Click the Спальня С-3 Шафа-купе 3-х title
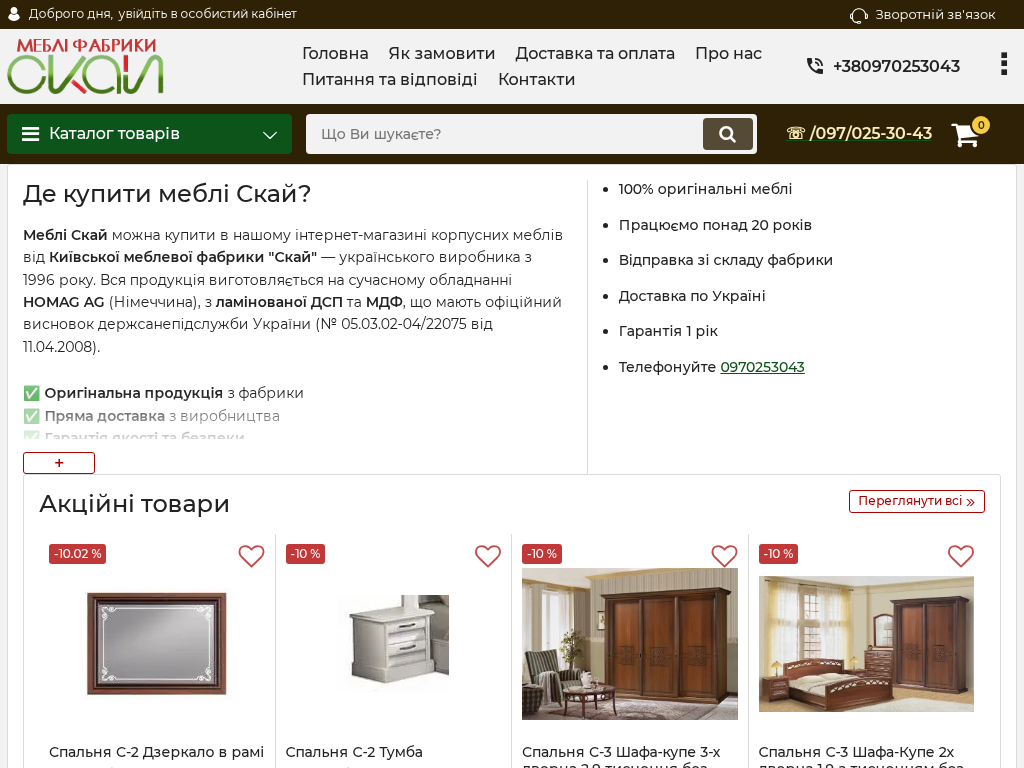 click(x=621, y=752)
